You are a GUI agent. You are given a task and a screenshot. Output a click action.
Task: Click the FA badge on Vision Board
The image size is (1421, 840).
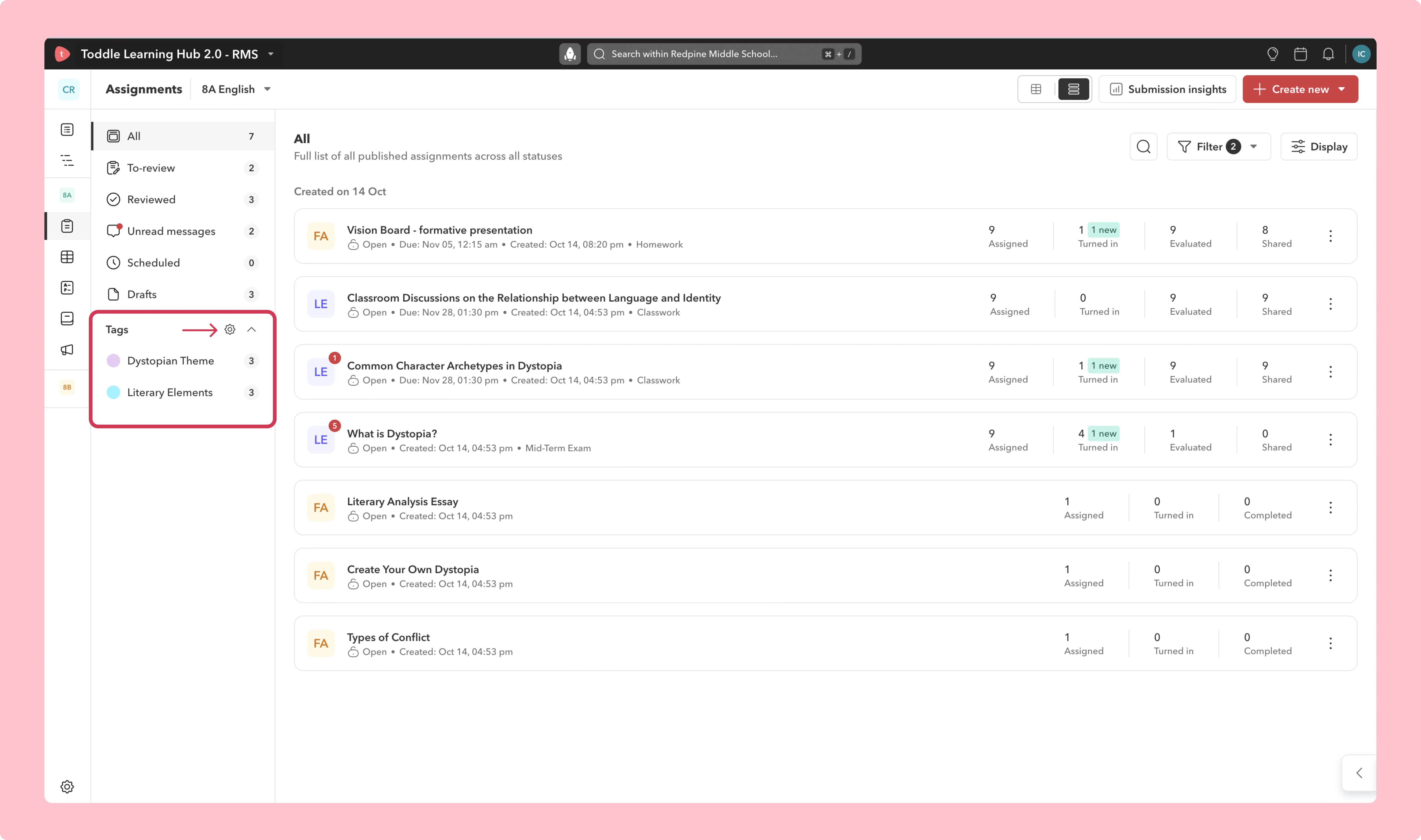coord(321,236)
